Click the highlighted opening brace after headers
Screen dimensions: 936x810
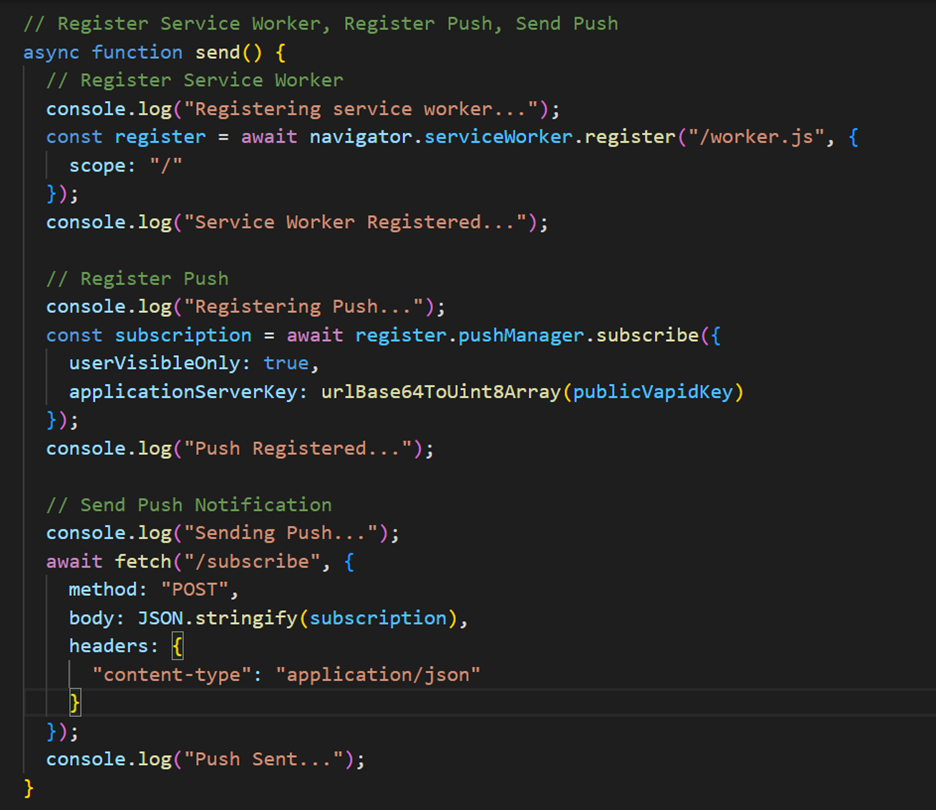[x=177, y=646]
